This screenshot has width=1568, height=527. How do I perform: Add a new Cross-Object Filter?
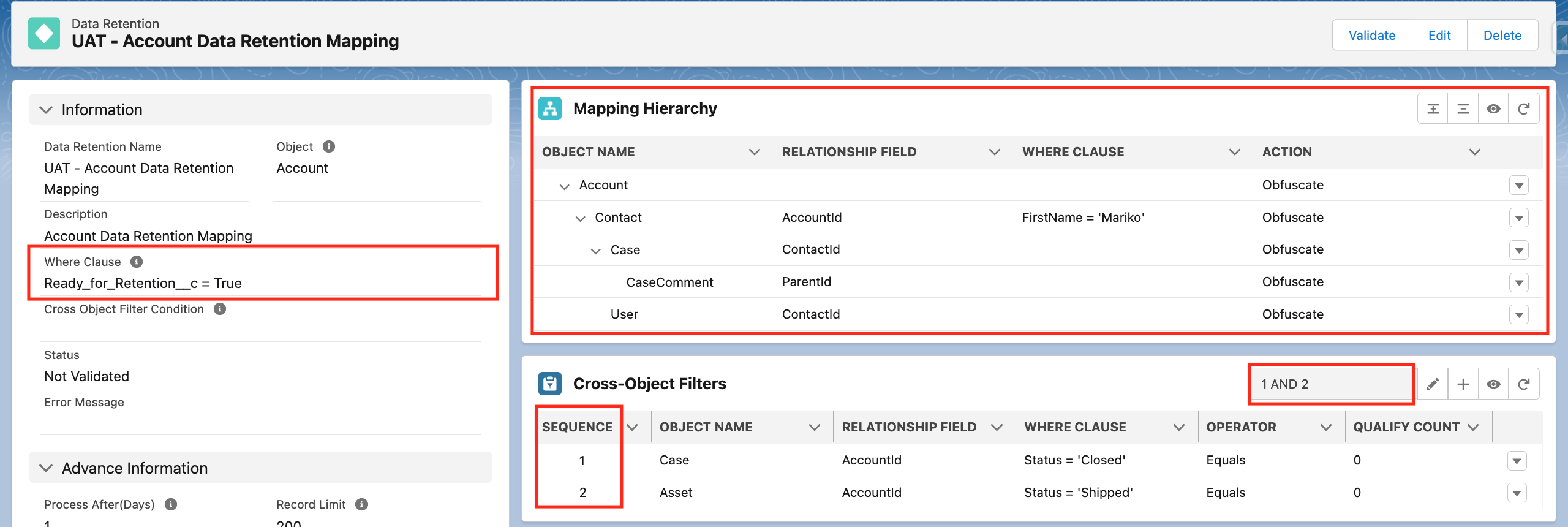pos(1463,384)
